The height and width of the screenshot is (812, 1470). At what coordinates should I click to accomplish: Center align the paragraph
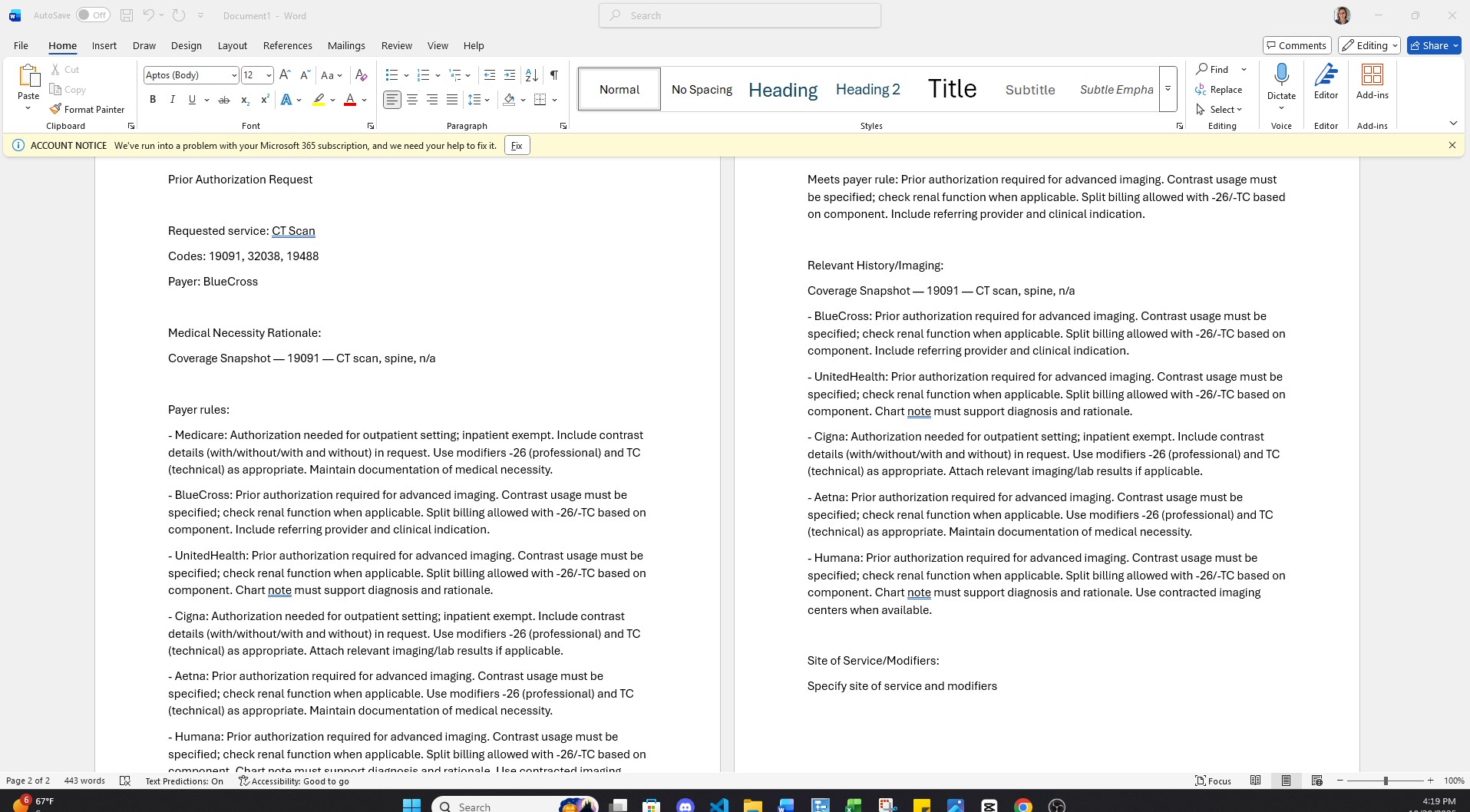[x=412, y=100]
